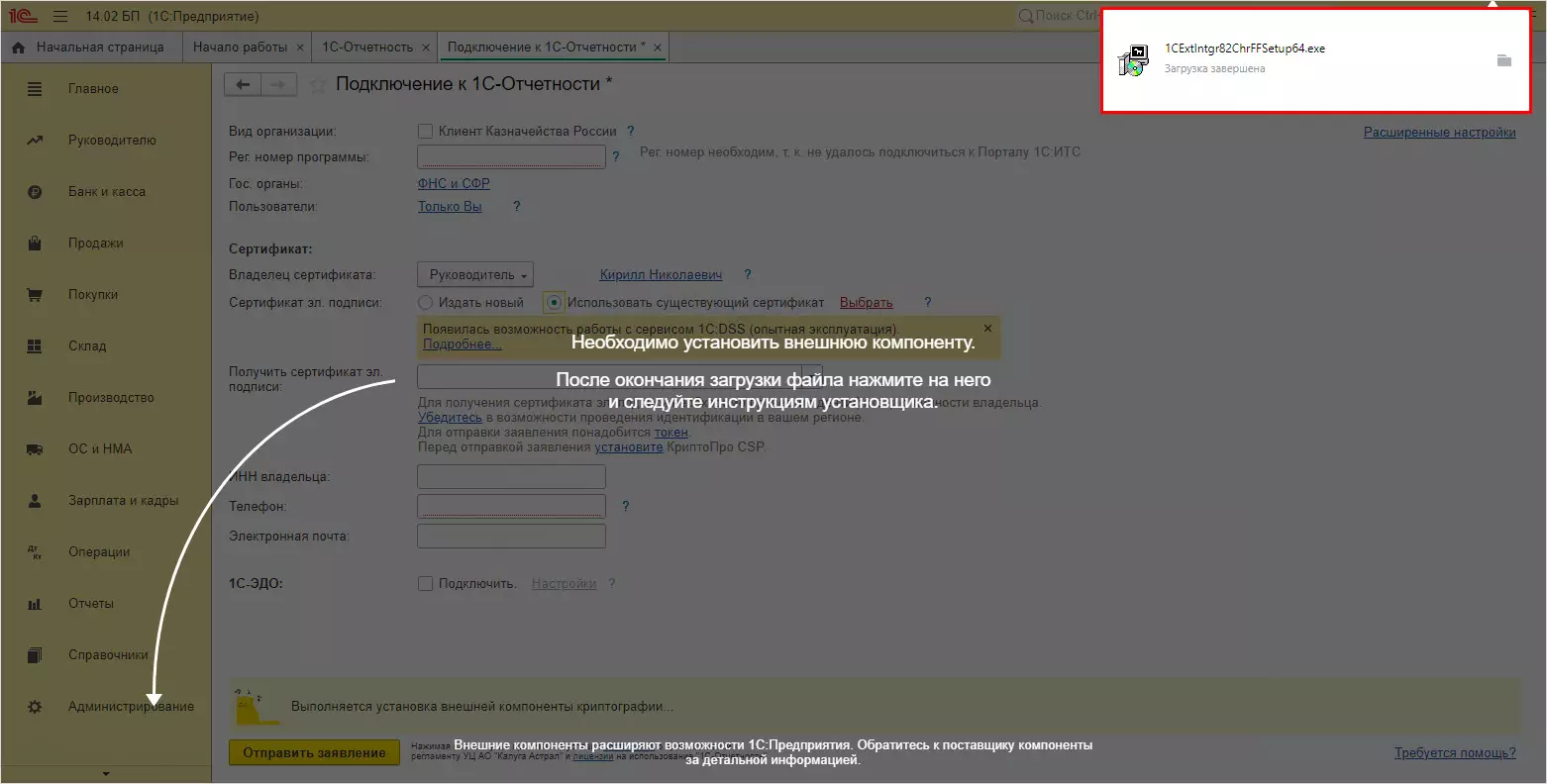
Task: Click the Отчеты bar chart icon
Action: [x=35, y=604]
